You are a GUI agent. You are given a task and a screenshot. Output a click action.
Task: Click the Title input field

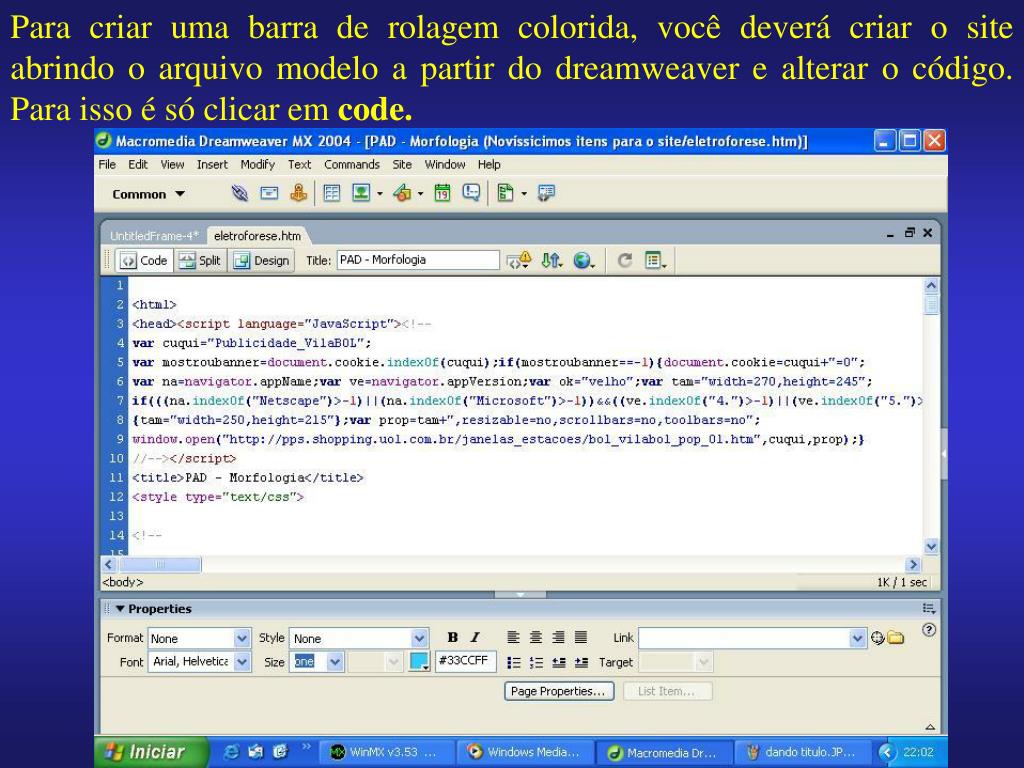click(x=418, y=260)
